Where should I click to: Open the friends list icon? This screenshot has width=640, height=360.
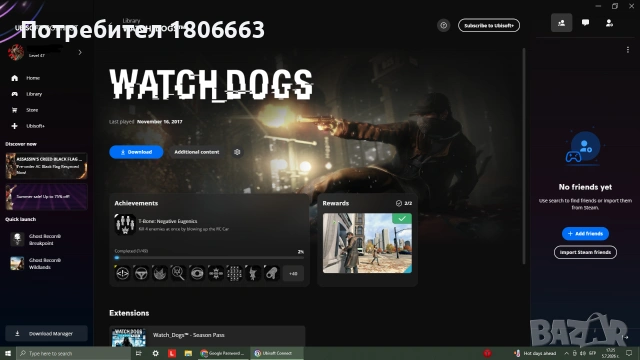(x=562, y=23)
